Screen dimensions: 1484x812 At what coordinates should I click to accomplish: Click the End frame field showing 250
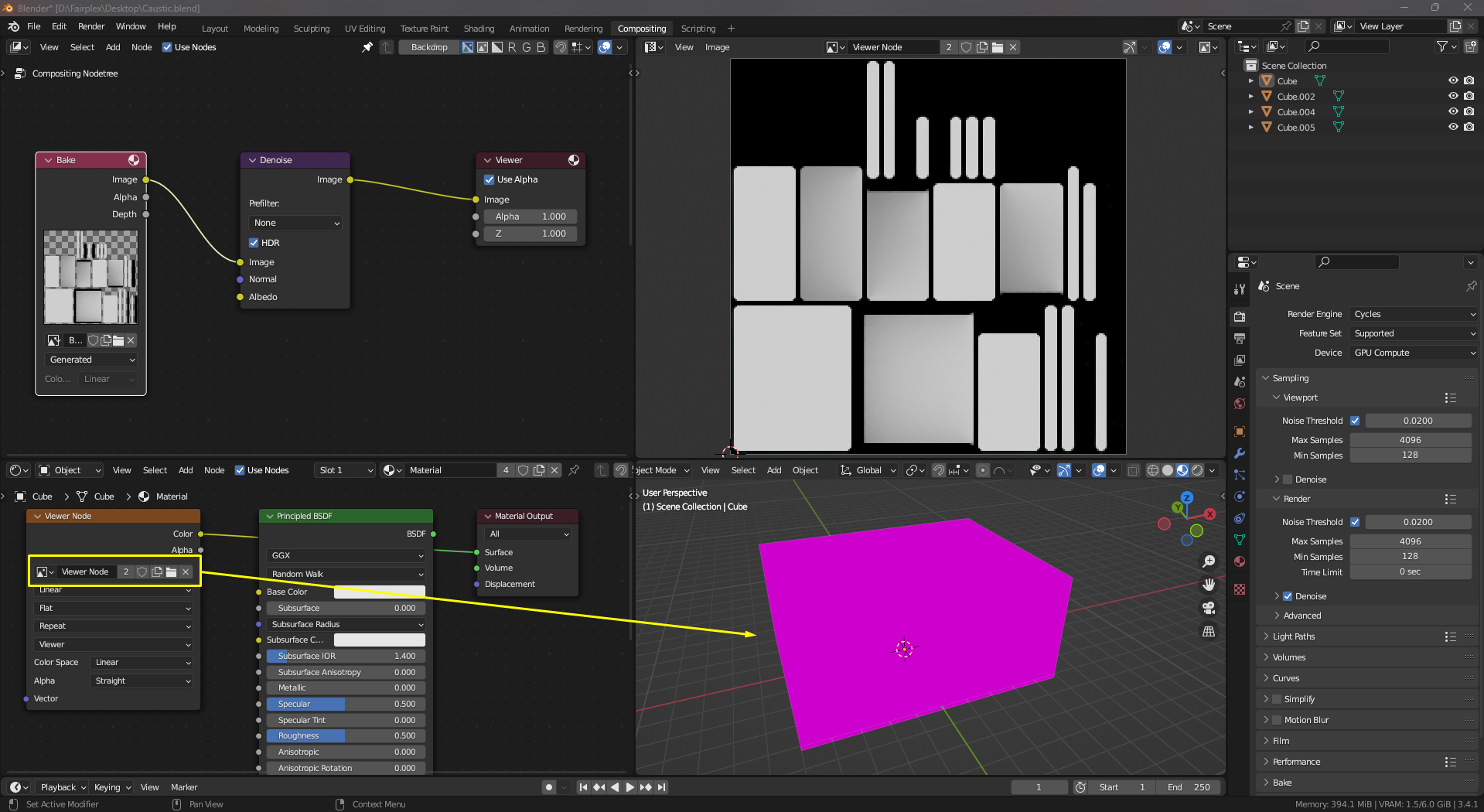(1189, 787)
